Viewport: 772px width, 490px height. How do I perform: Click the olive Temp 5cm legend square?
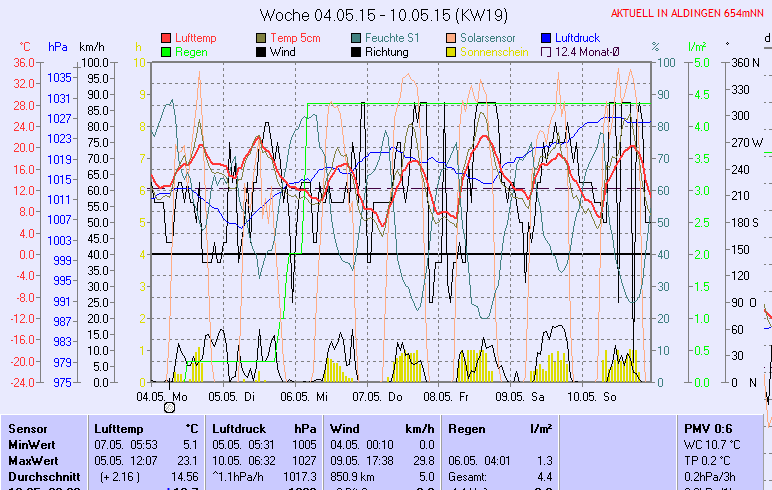coord(262,37)
